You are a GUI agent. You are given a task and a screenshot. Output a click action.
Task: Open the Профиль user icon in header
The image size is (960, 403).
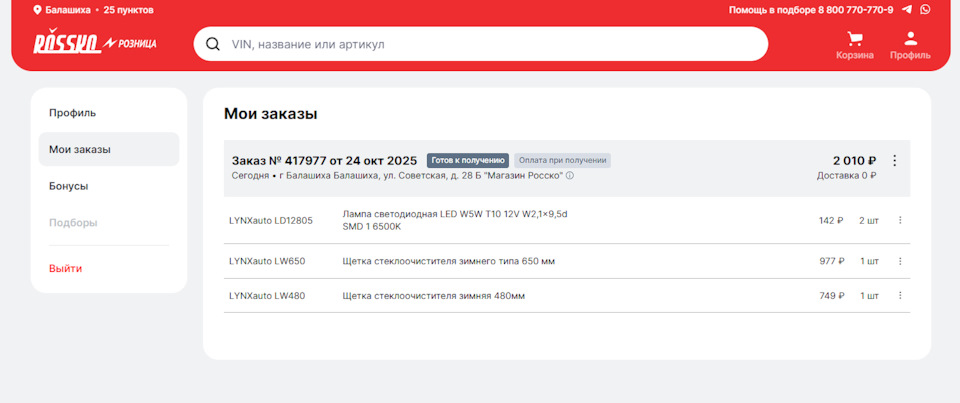point(910,45)
